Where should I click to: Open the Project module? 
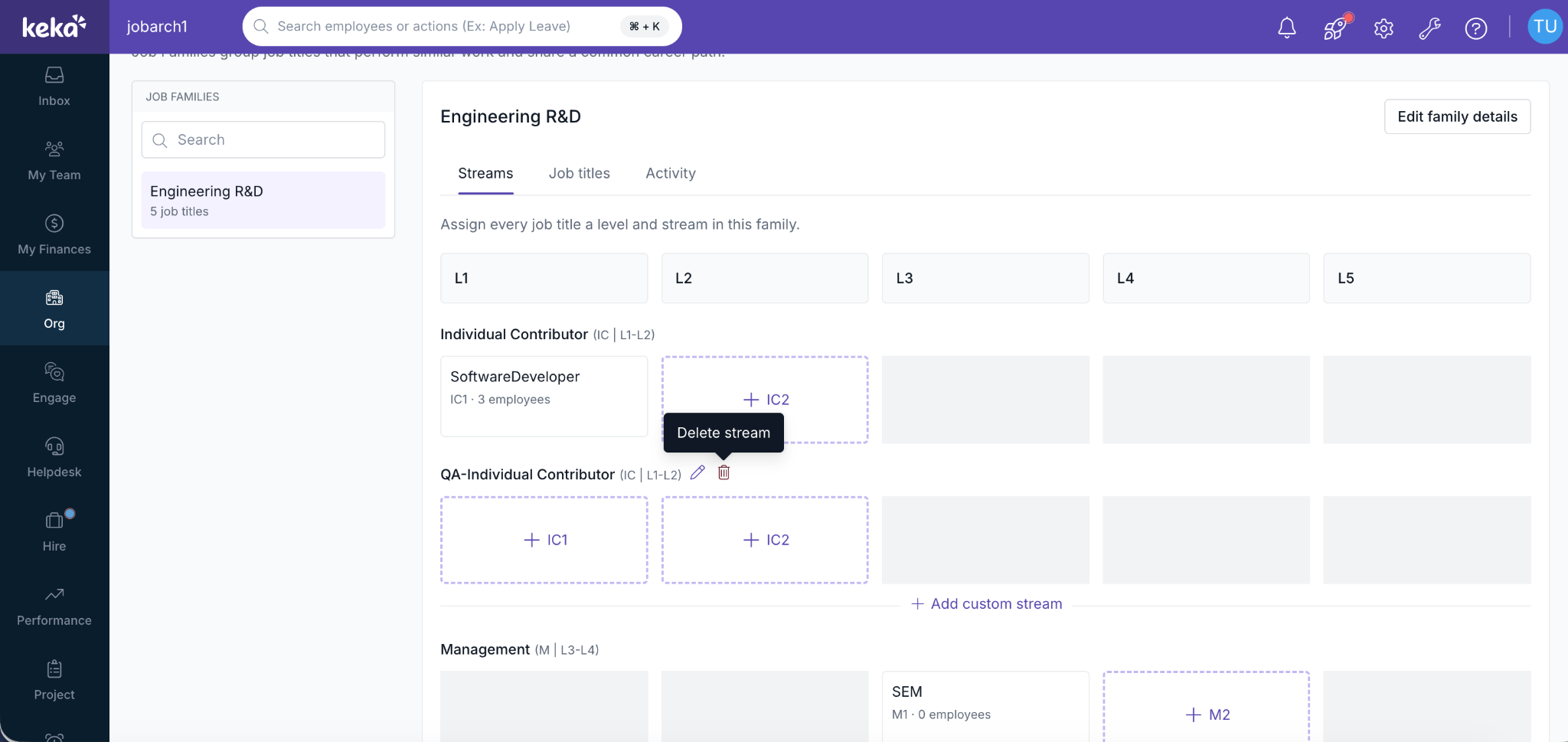54,681
